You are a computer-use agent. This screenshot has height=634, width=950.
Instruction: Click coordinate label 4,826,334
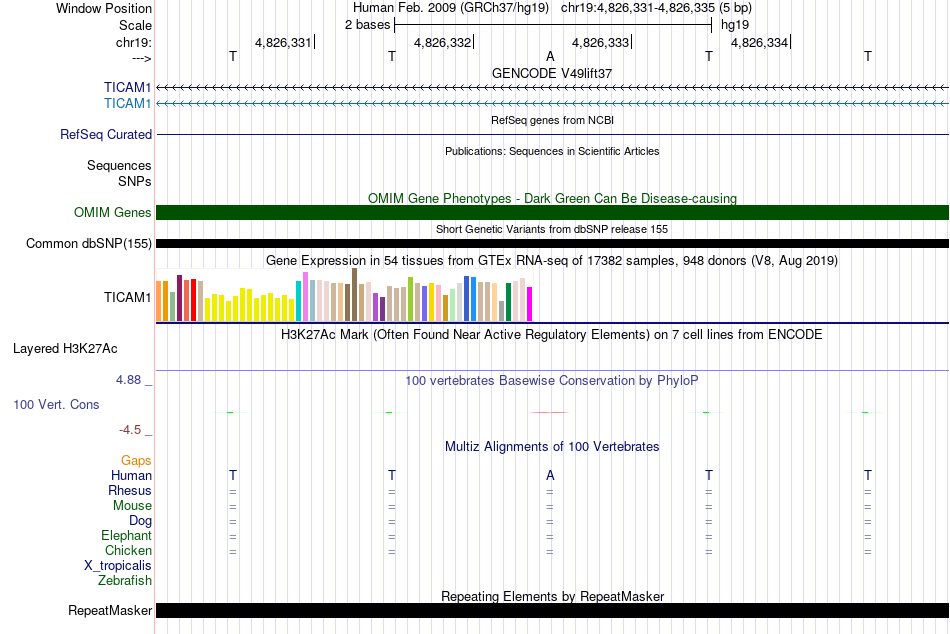coord(759,42)
